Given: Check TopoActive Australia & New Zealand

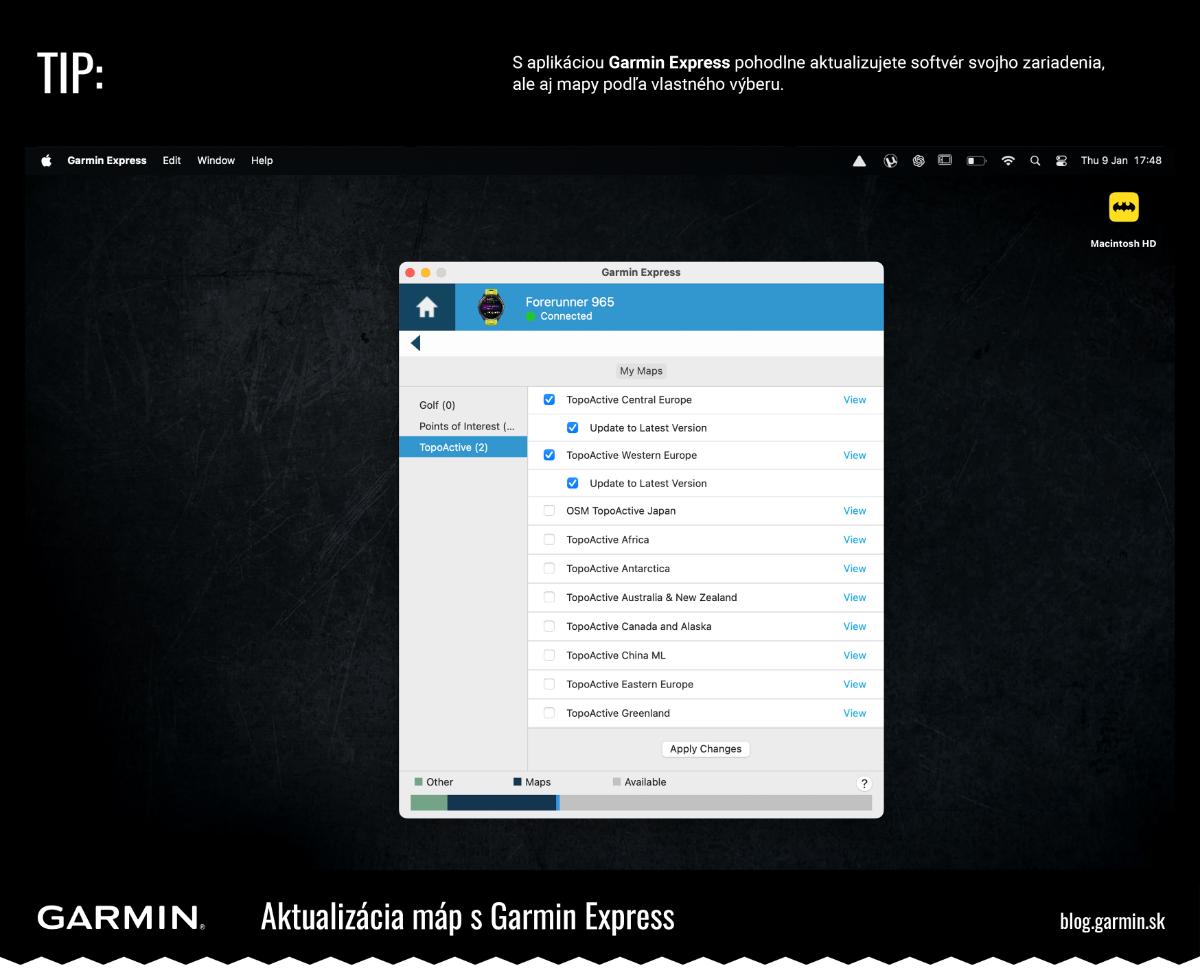Looking at the screenshot, I should click(549, 598).
